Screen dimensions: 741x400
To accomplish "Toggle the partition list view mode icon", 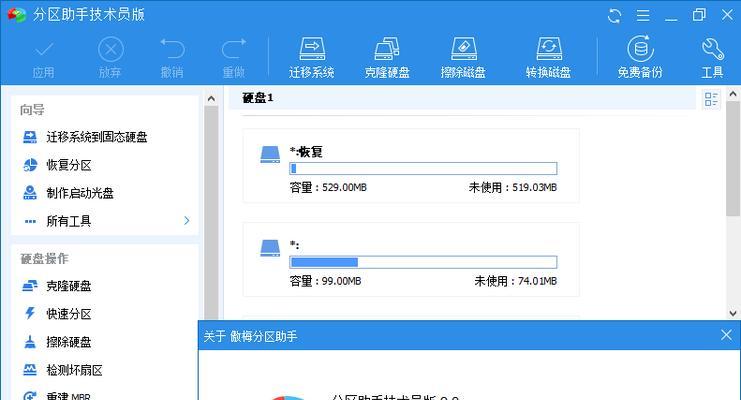I will click(x=711, y=99).
